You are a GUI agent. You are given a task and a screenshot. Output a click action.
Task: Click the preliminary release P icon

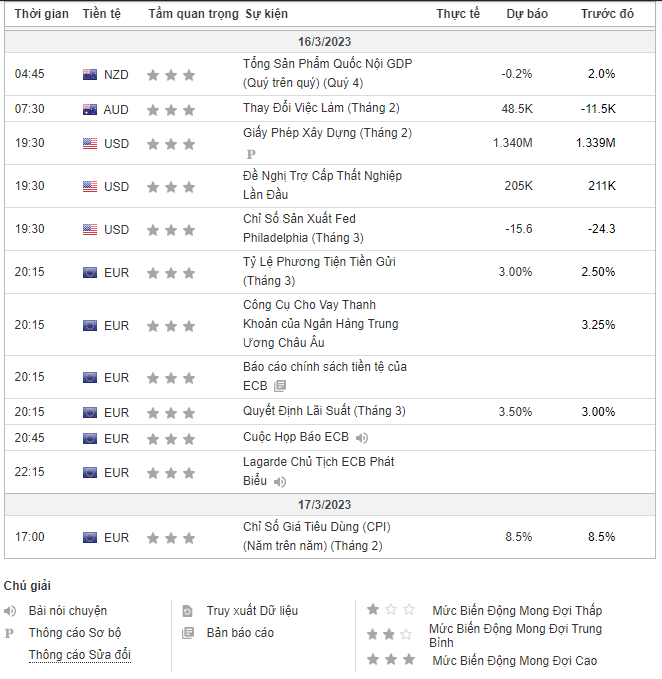point(250,155)
